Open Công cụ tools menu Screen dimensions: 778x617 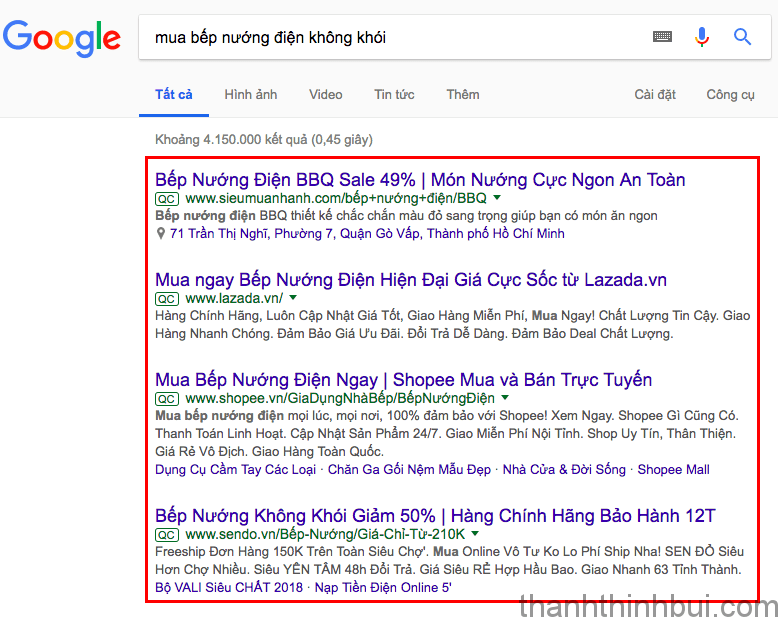coord(730,95)
